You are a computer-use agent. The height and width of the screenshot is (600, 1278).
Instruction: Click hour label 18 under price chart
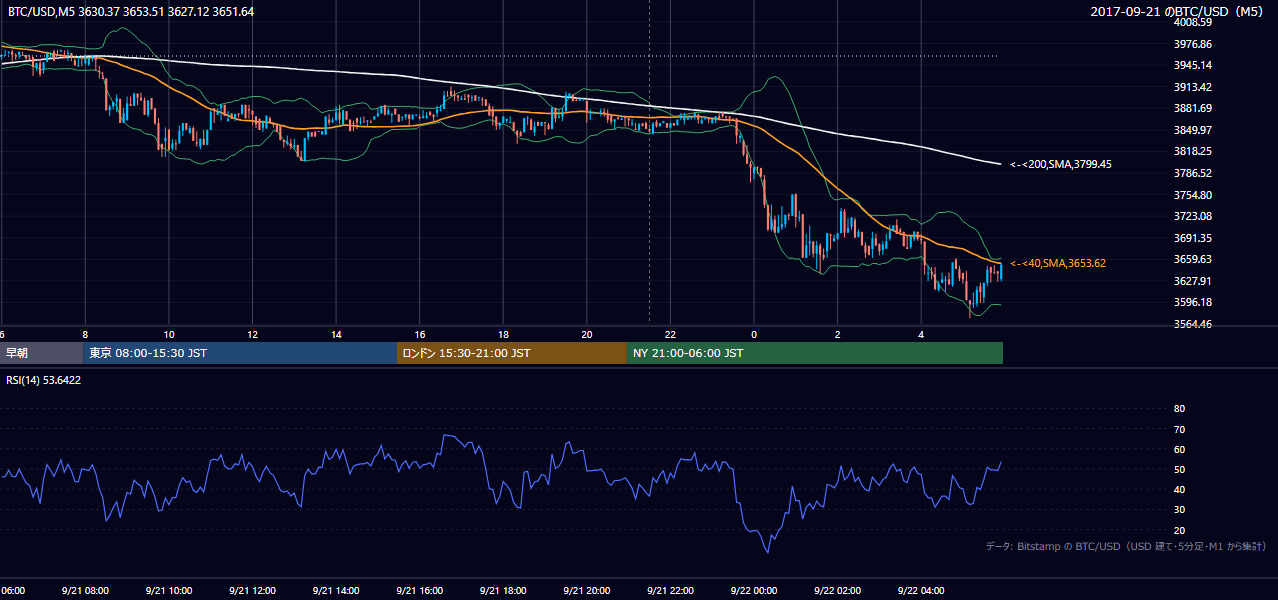click(503, 334)
